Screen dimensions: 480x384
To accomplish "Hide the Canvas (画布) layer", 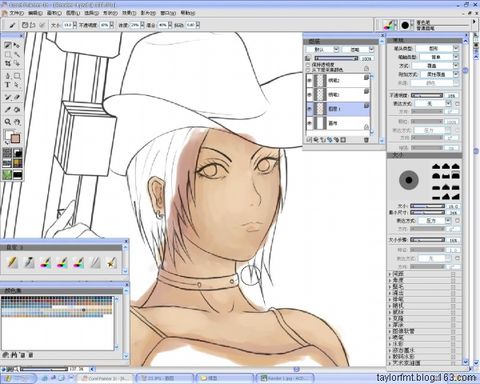I will click(310, 123).
